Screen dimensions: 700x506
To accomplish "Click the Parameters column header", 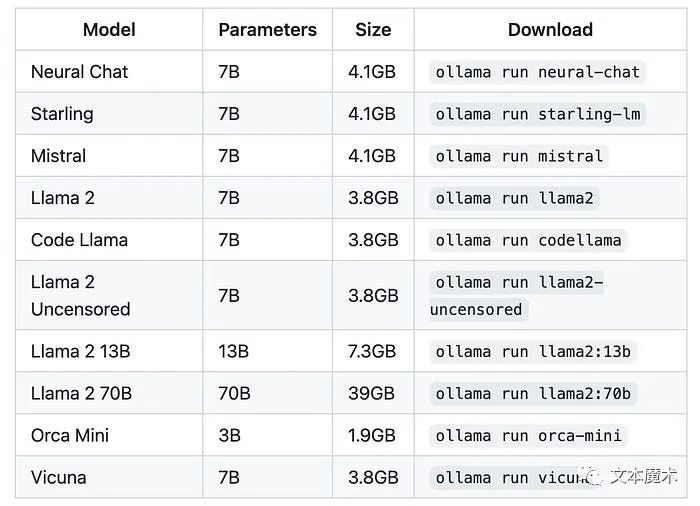I will 267,29.
